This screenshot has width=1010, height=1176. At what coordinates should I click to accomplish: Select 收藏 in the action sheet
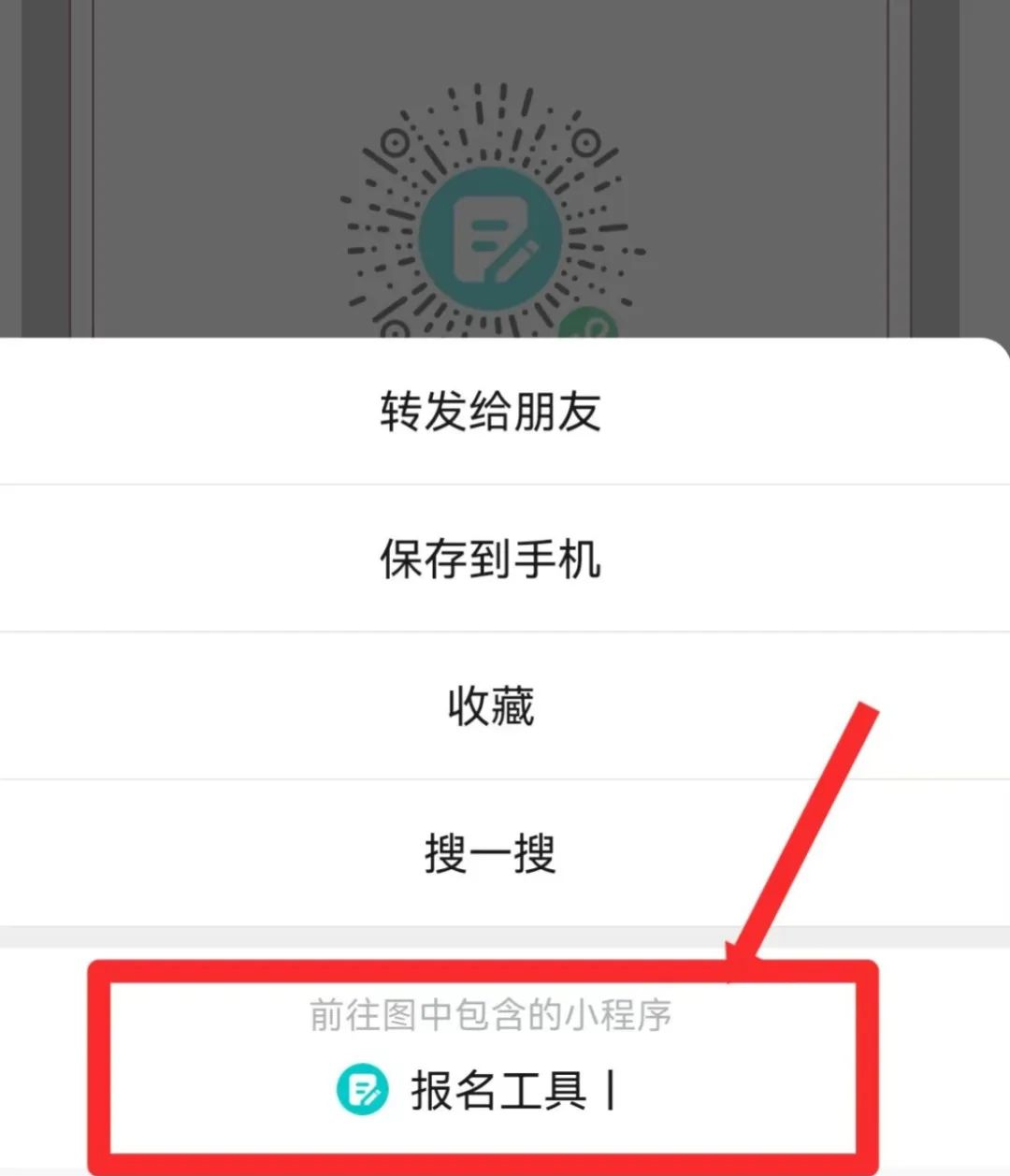click(490, 705)
